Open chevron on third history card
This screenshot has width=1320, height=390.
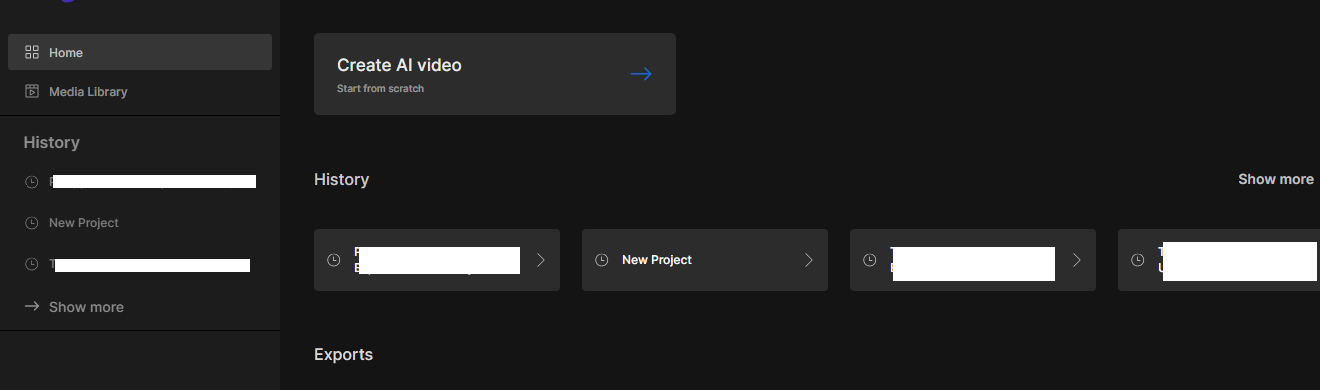(1077, 260)
